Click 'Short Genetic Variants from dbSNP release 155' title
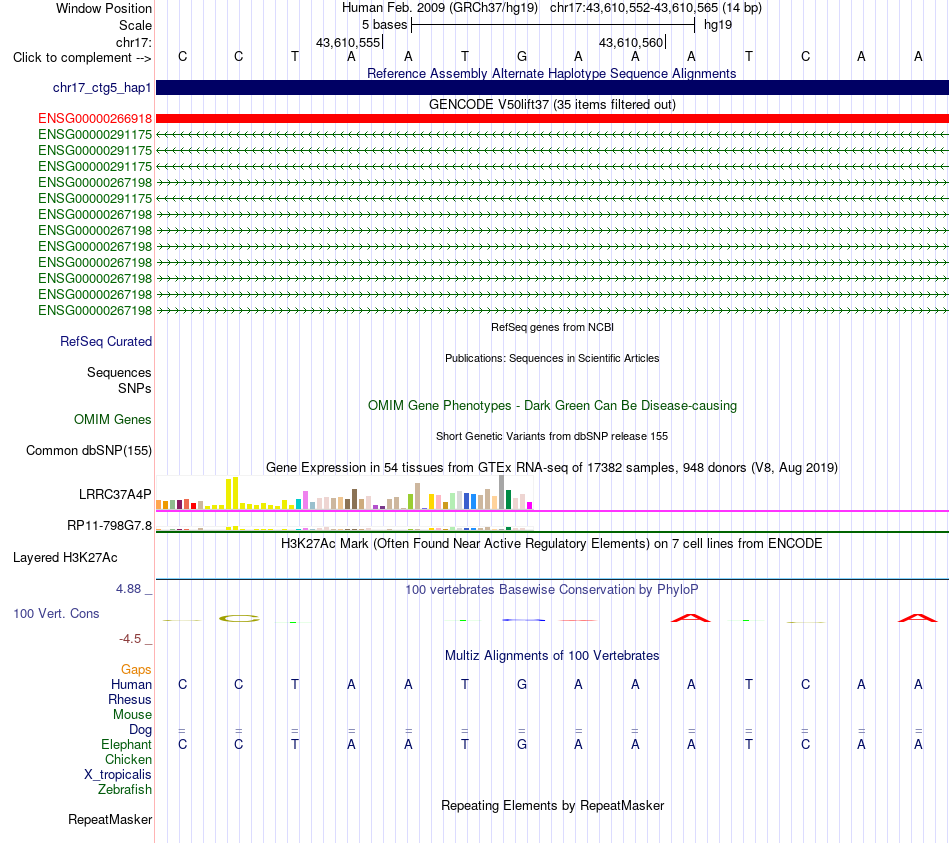 click(552, 436)
